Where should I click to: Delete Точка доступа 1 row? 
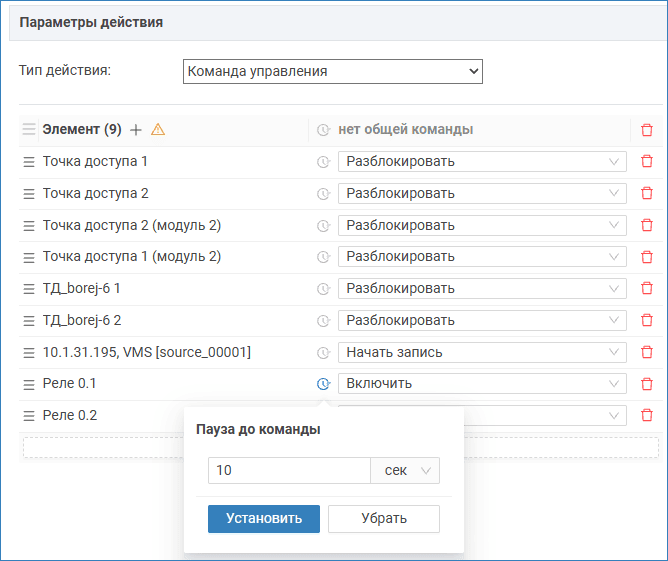(647, 161)
